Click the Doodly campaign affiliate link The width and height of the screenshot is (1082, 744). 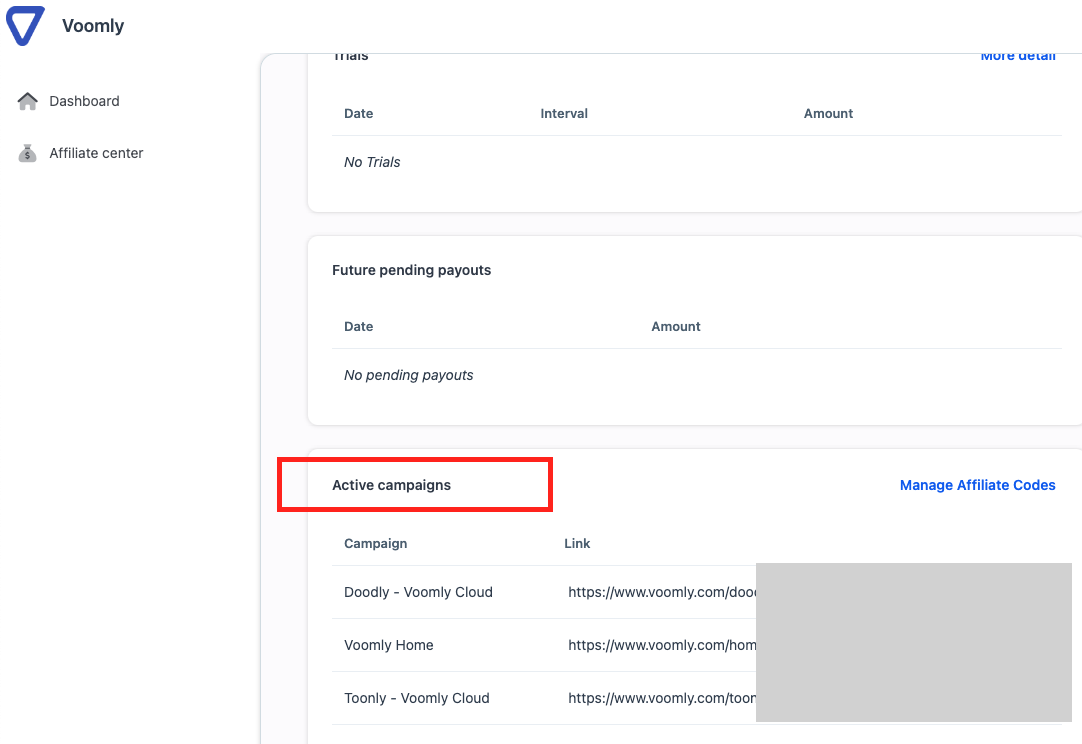tap(662, 592)
